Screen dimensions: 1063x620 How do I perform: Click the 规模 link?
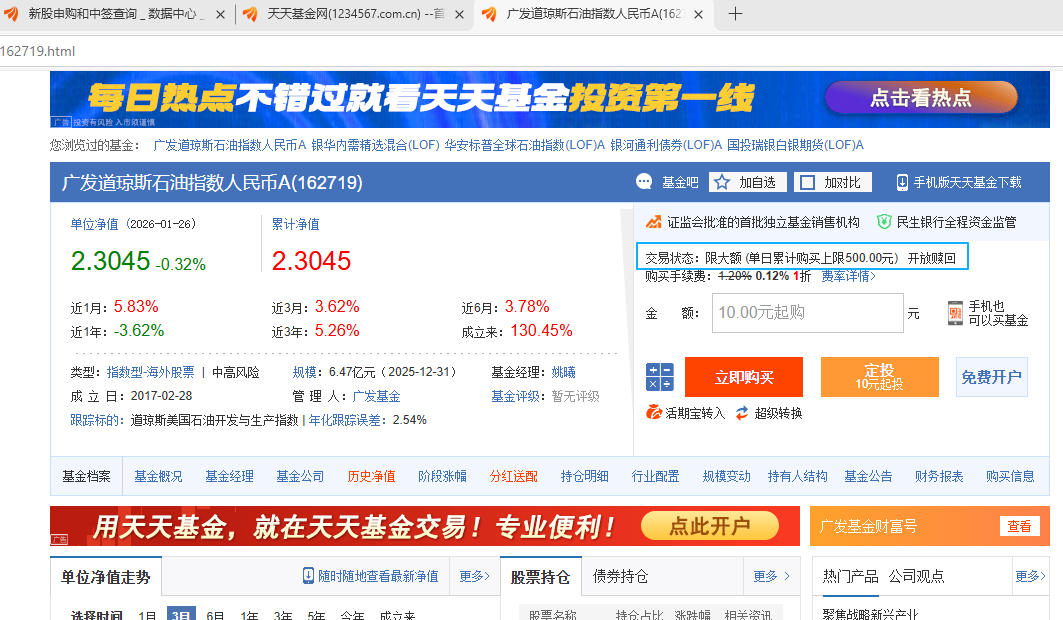pos(304,372)
